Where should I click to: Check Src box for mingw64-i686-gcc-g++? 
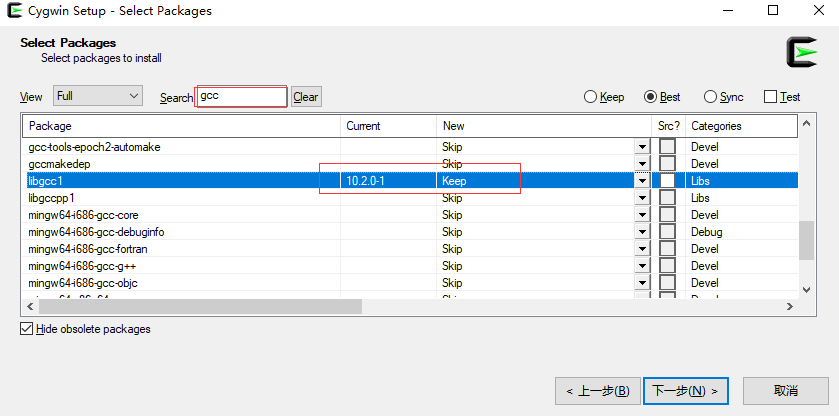click(x=667, y=266)
